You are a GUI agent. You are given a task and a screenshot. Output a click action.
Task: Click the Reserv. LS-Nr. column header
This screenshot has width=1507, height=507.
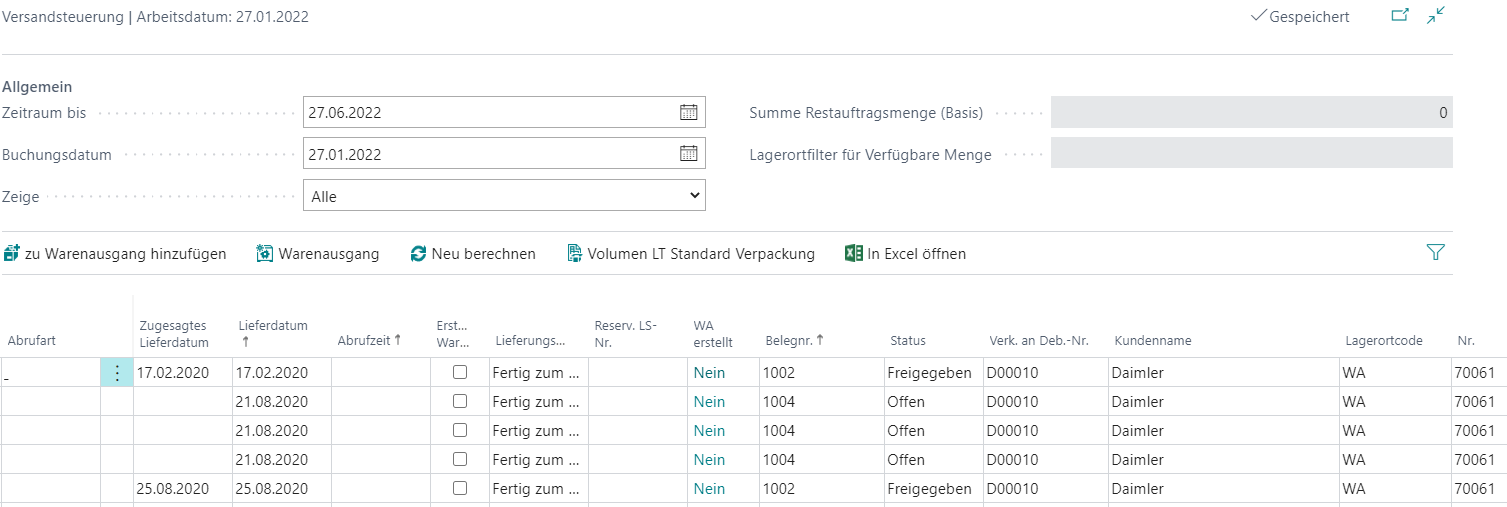pyautogui.click(x=625, y=333)
